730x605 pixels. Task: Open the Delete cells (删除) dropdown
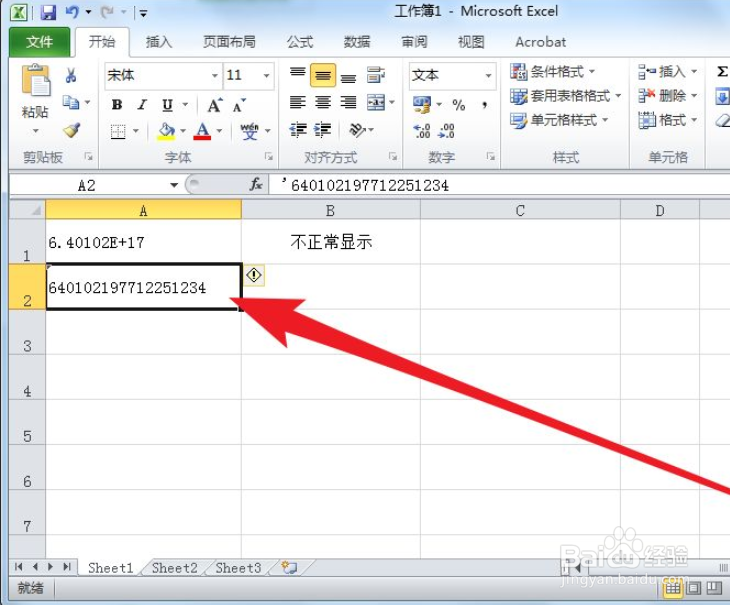[x=668, y=96]
